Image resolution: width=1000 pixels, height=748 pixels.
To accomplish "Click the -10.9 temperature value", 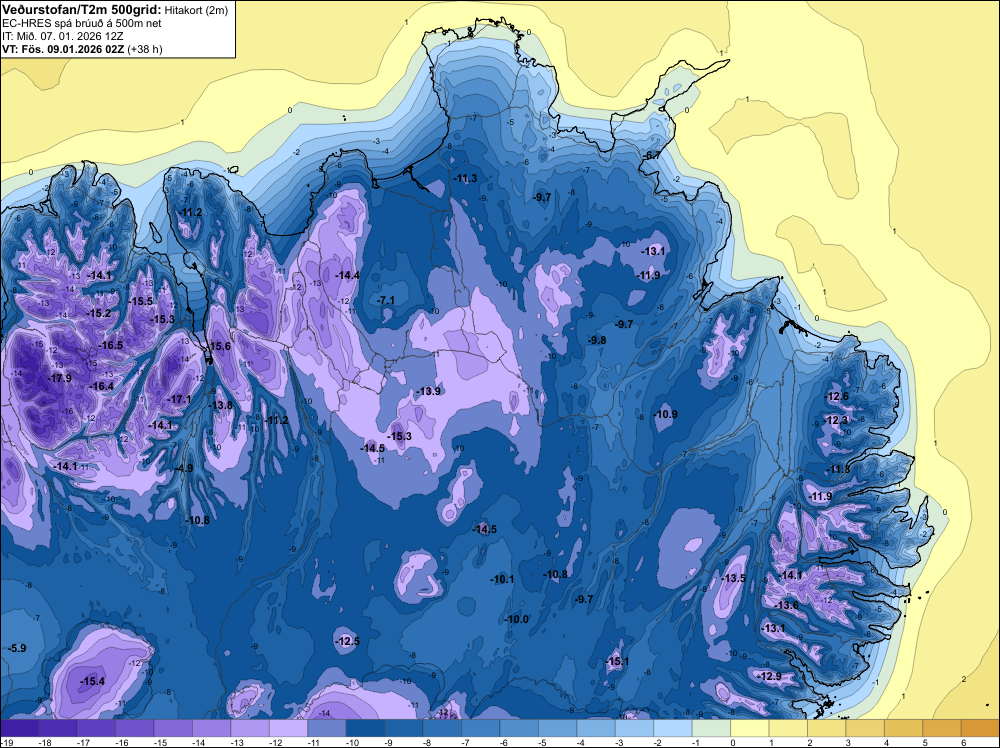I will (666, 414).
